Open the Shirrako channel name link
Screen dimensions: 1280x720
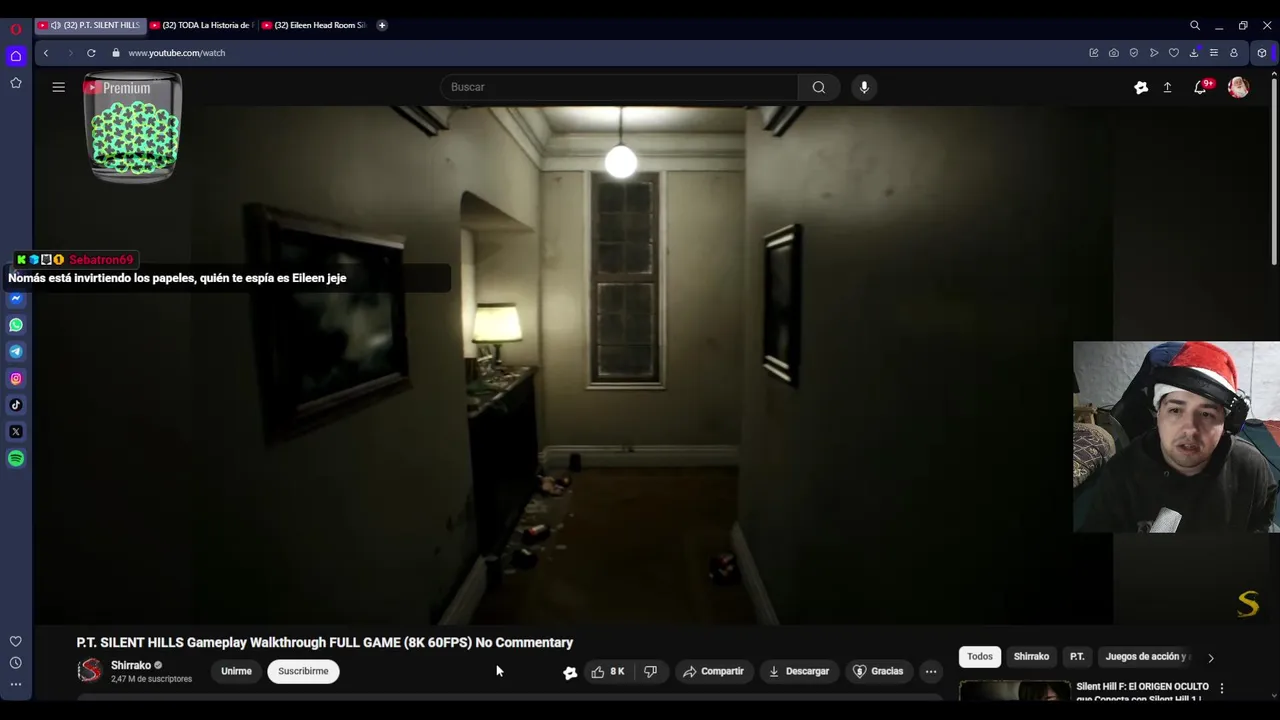click(x=131, y=665)
